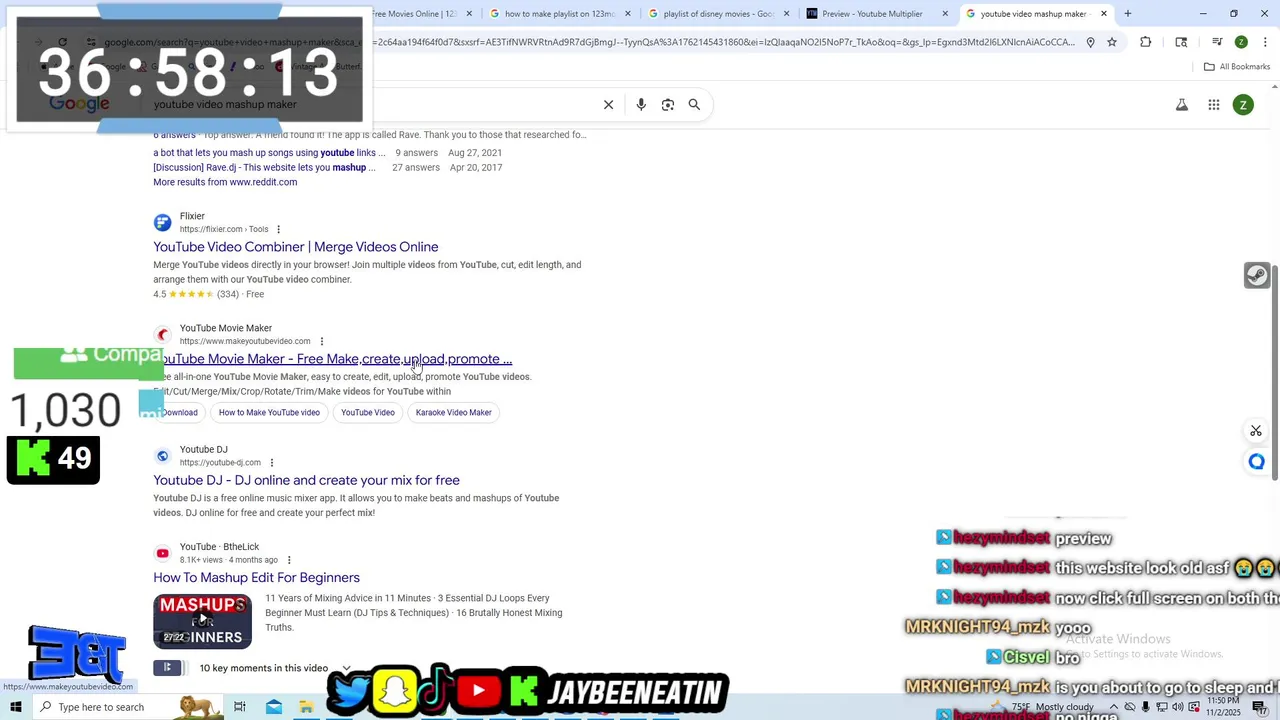Viewport: 1280px width, 720px height.
Task: Open Chrome three-dot menu
Action: pyautogui.click(x=1264, y=42)
